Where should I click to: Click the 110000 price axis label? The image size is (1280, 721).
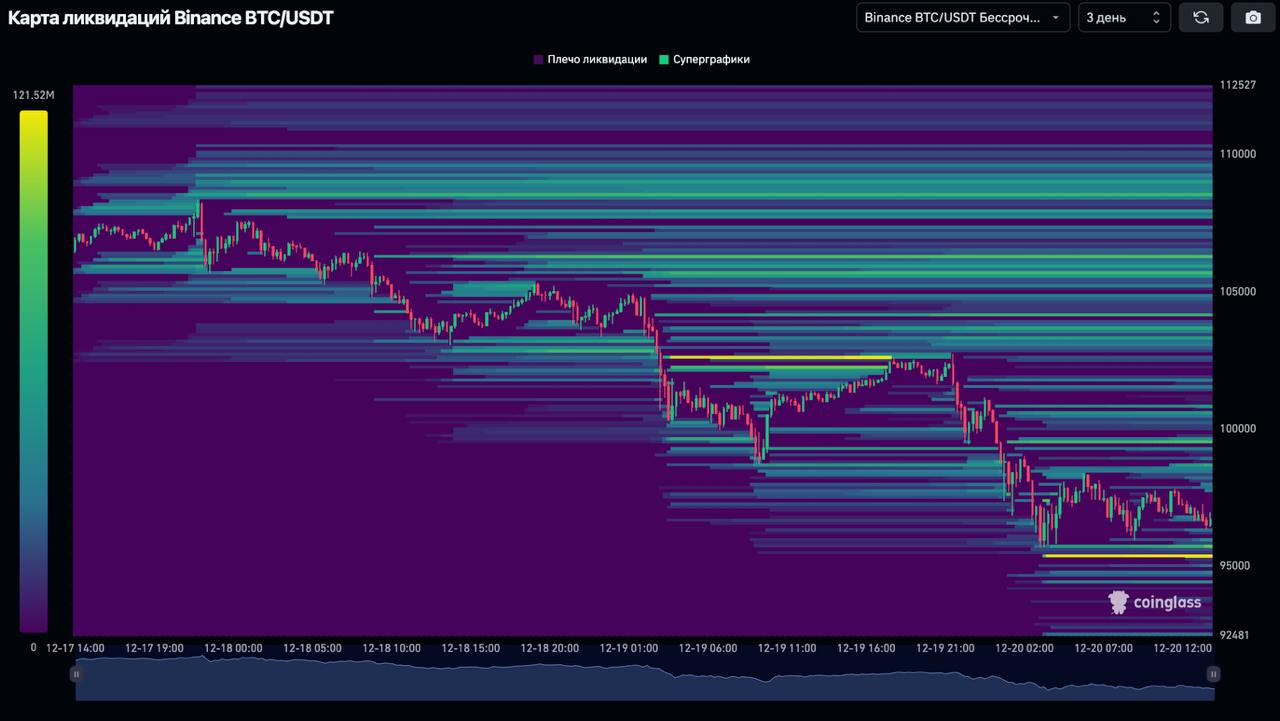(x=1237, y=154)
